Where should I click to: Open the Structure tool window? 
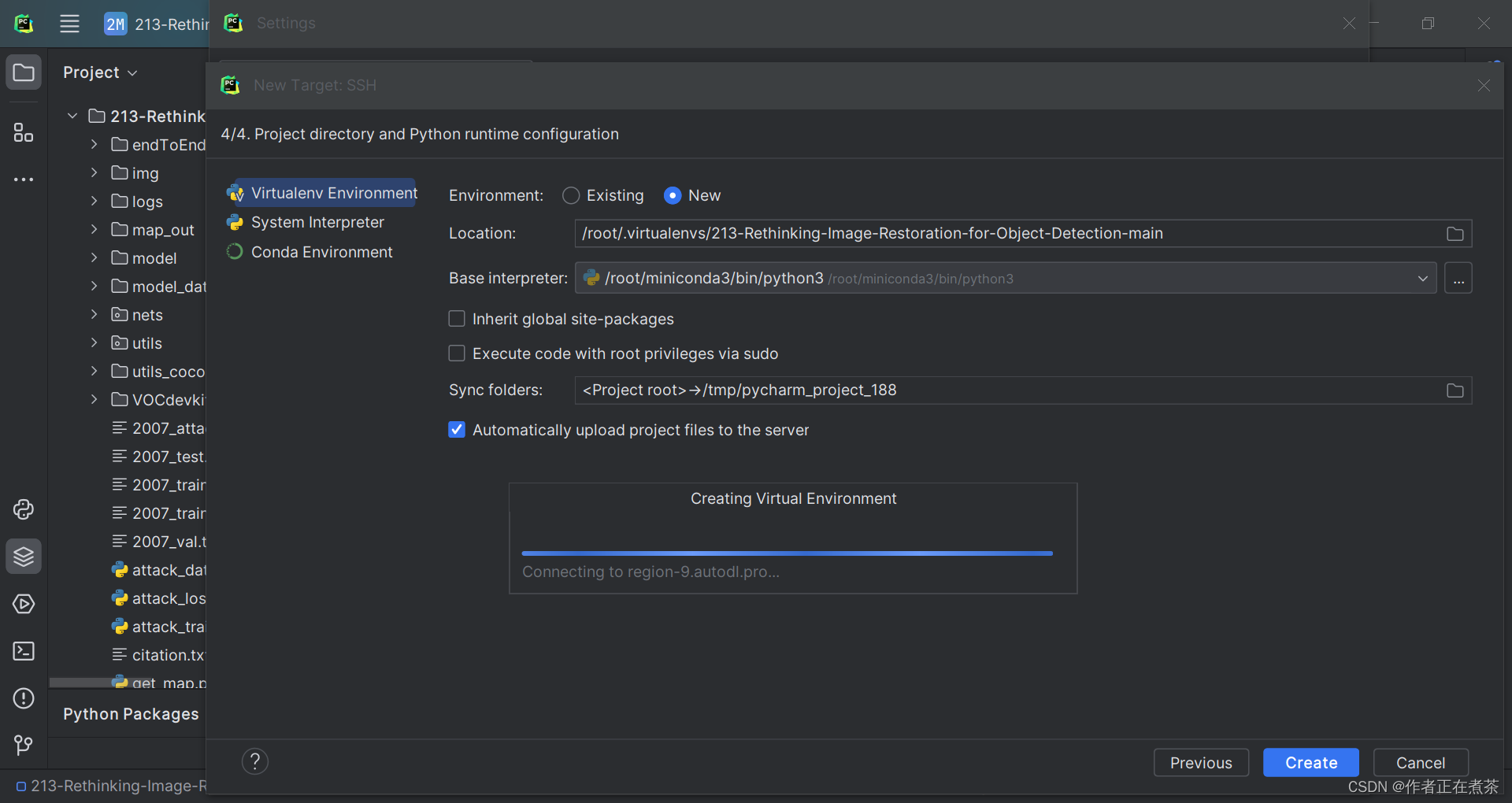(23, 132)
